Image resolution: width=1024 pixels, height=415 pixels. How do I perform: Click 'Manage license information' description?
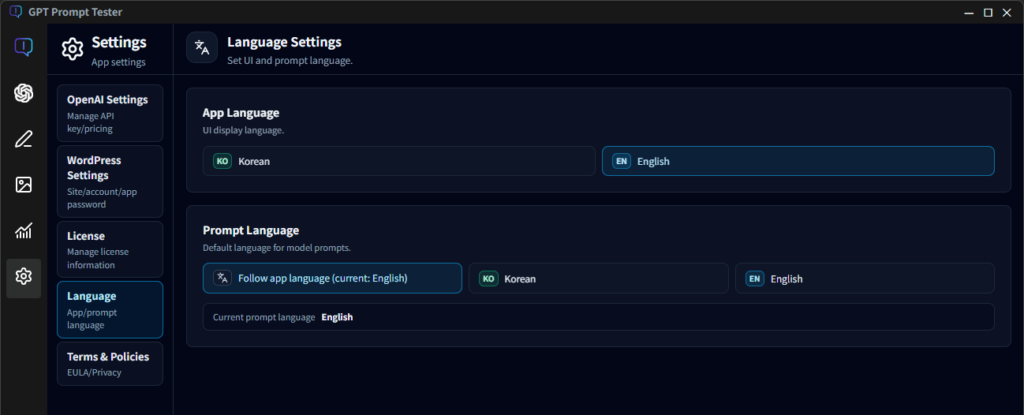(98, 258)
